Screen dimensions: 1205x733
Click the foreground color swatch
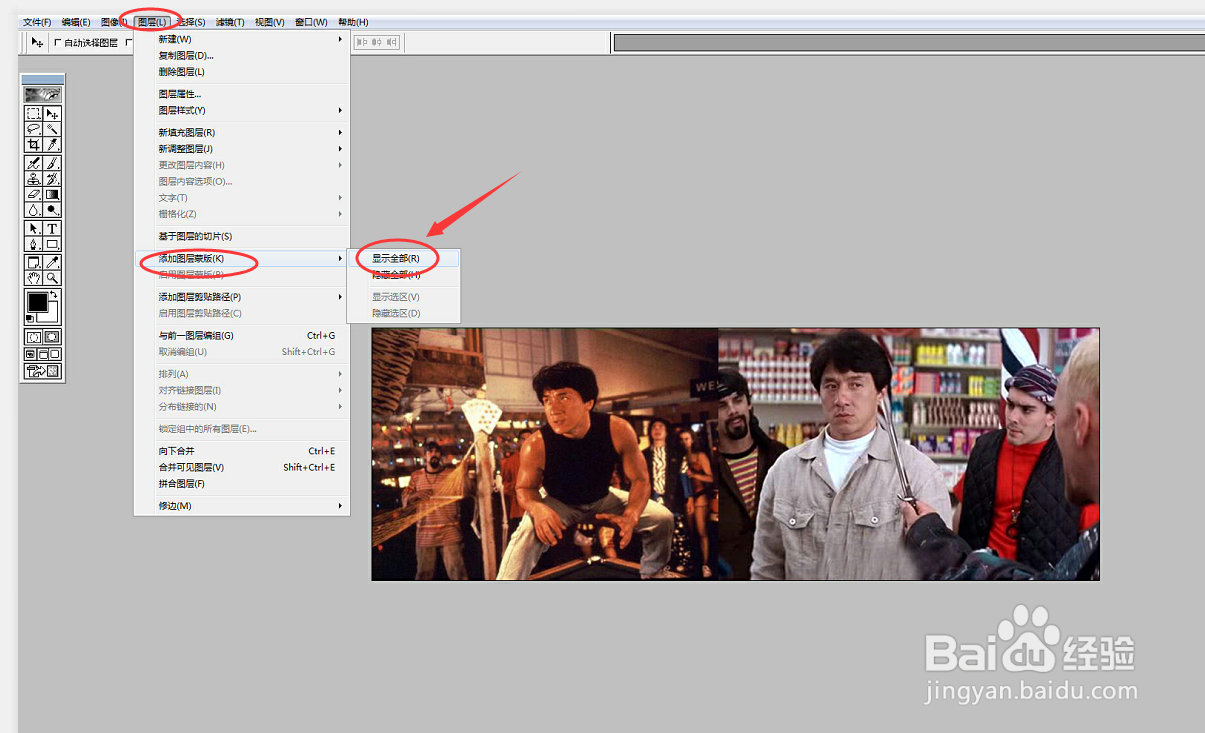pyautogui.click(x=37, y=301)
